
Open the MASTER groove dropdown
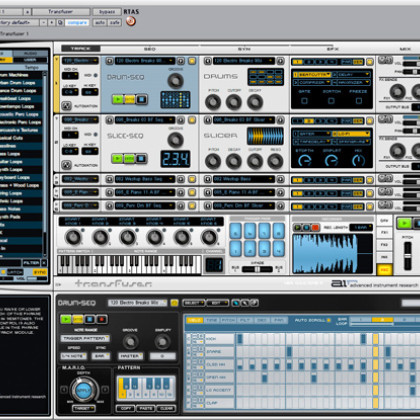pos(130,356)
